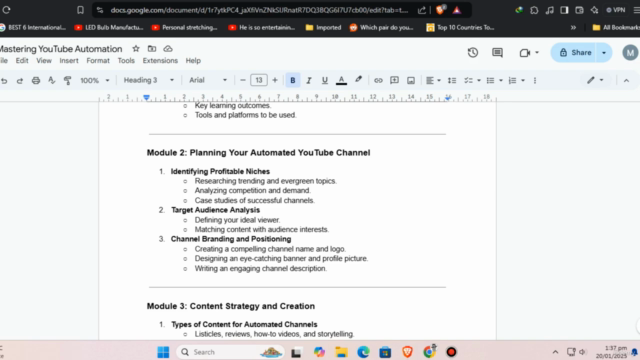Increase font size with plus button
640x360 pixels.
pos(275,80)
